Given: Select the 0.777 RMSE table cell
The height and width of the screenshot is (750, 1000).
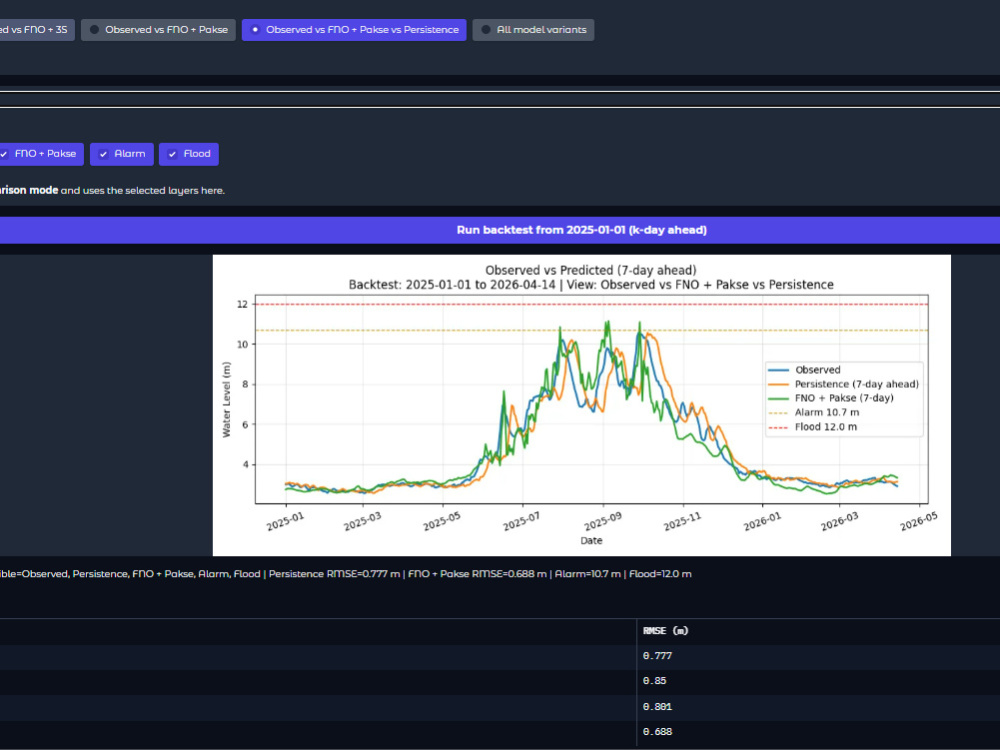Looking at the screenshot, I should tap(658, 656).
